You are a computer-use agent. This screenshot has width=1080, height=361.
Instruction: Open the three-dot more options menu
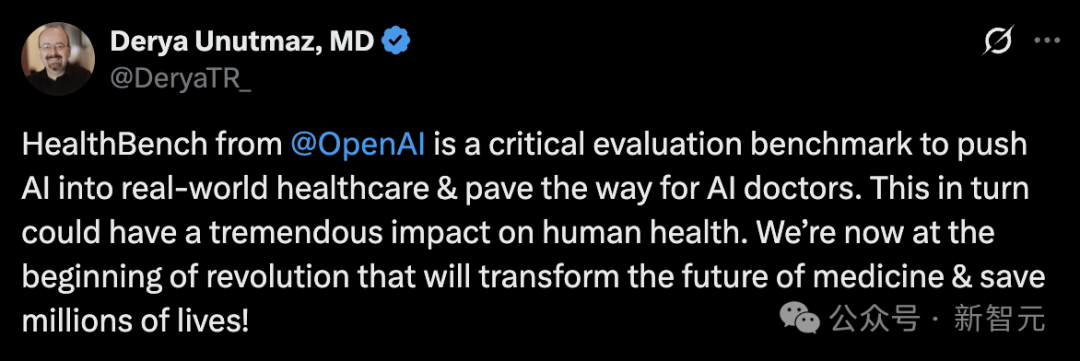(1048, 41)
